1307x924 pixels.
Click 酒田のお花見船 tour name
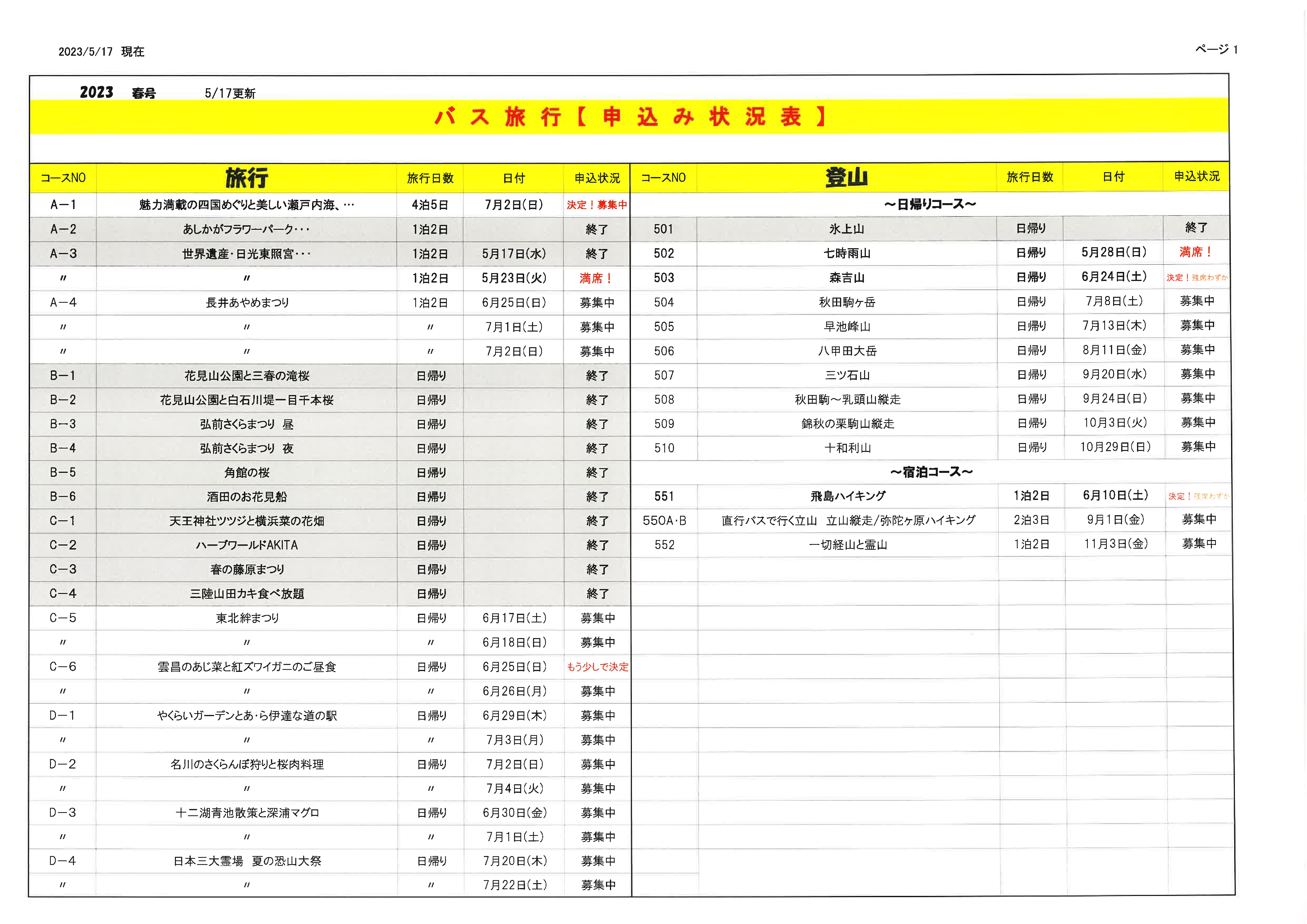pyautogui.click(x=246, y=497)
